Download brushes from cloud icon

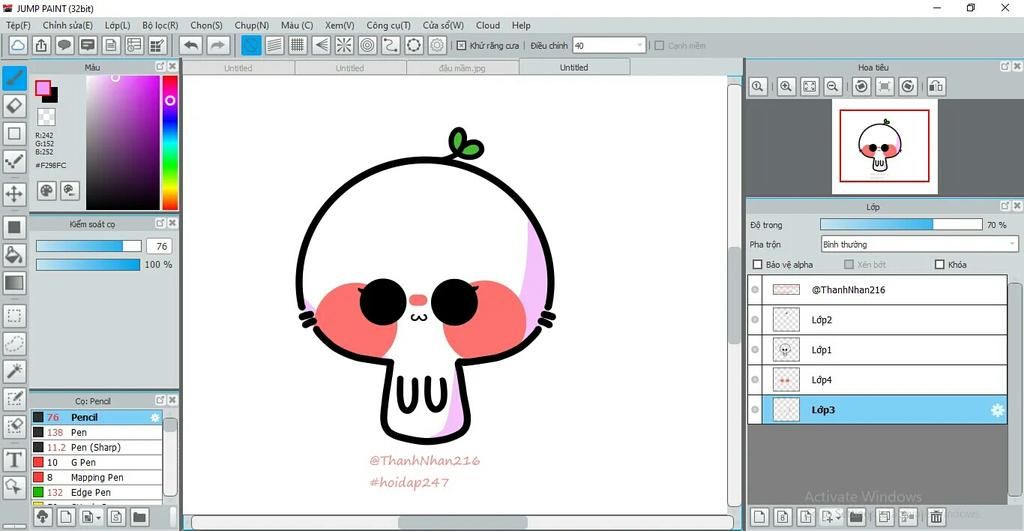pyautogui.click(x=42, y=517)
